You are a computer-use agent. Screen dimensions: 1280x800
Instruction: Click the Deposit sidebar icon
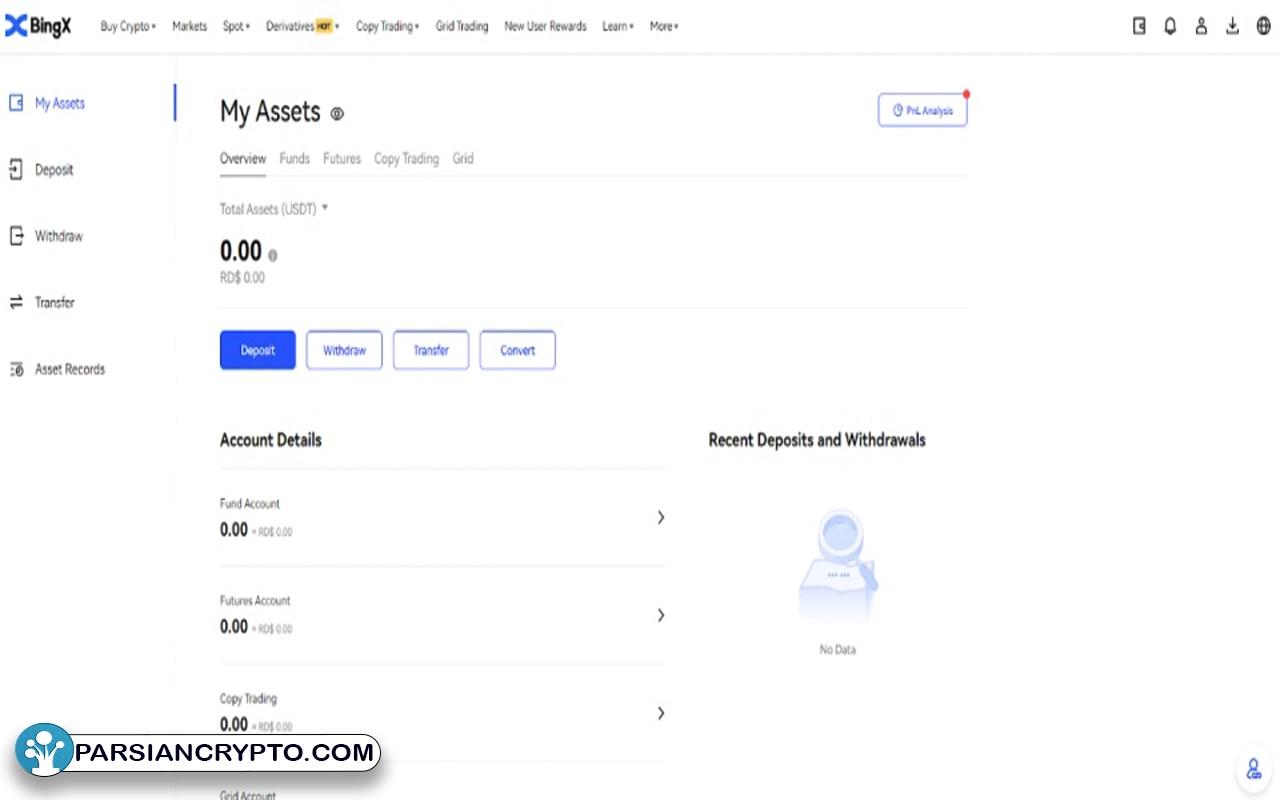(x=15, y=170)
